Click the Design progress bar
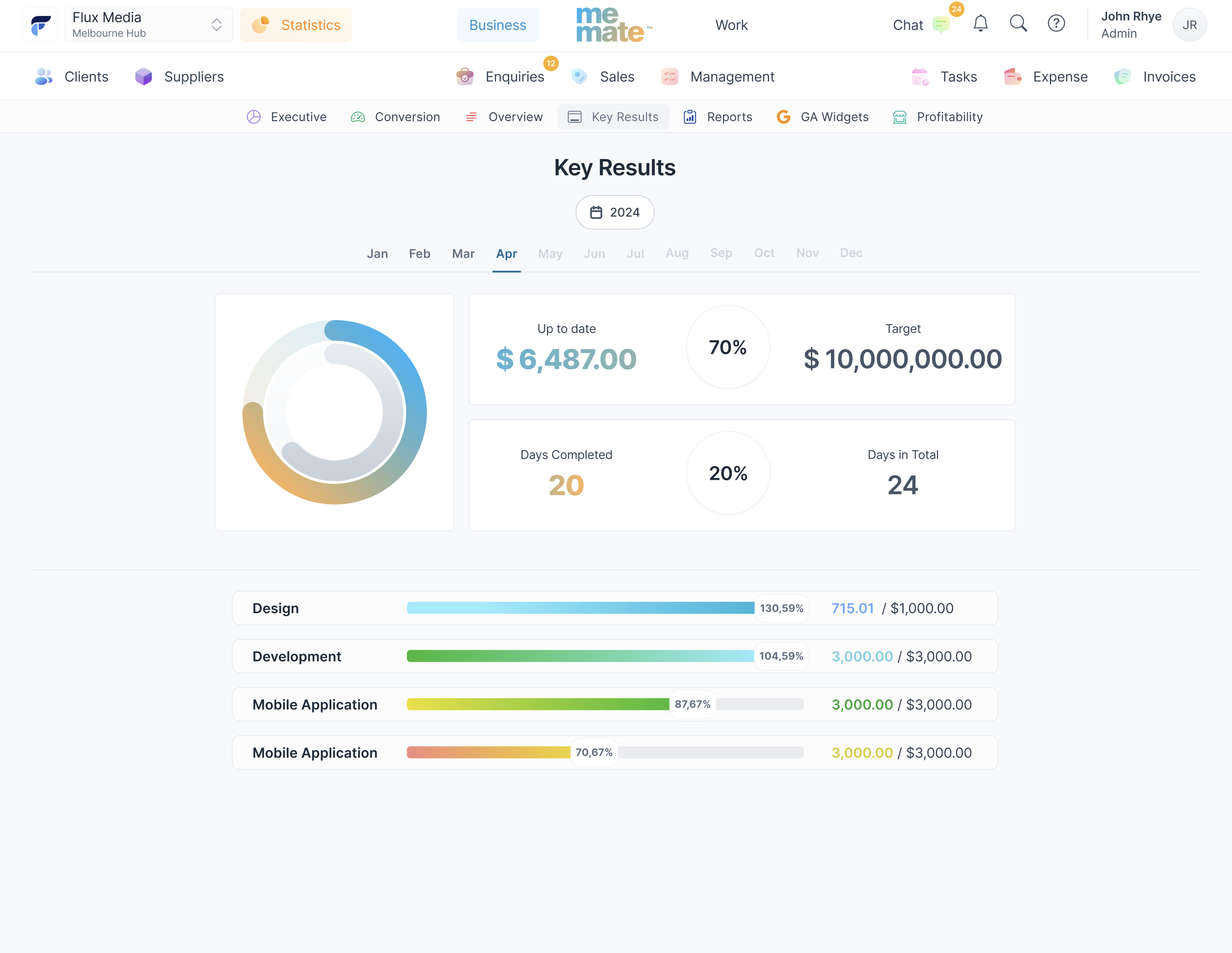The height and width of the screenshot is (953, 1232). click(580, 608)
